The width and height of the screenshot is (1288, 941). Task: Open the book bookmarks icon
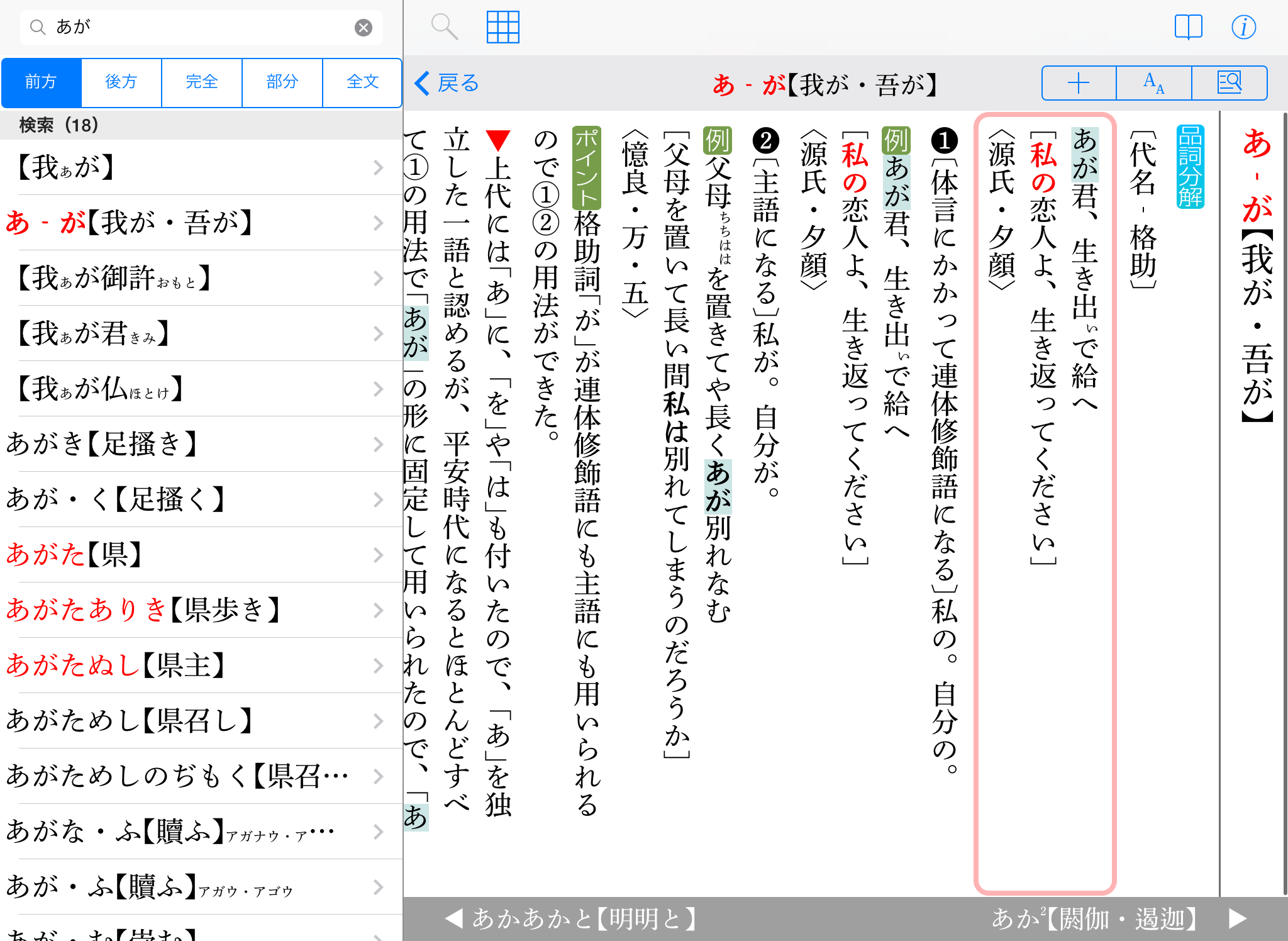1188,28
